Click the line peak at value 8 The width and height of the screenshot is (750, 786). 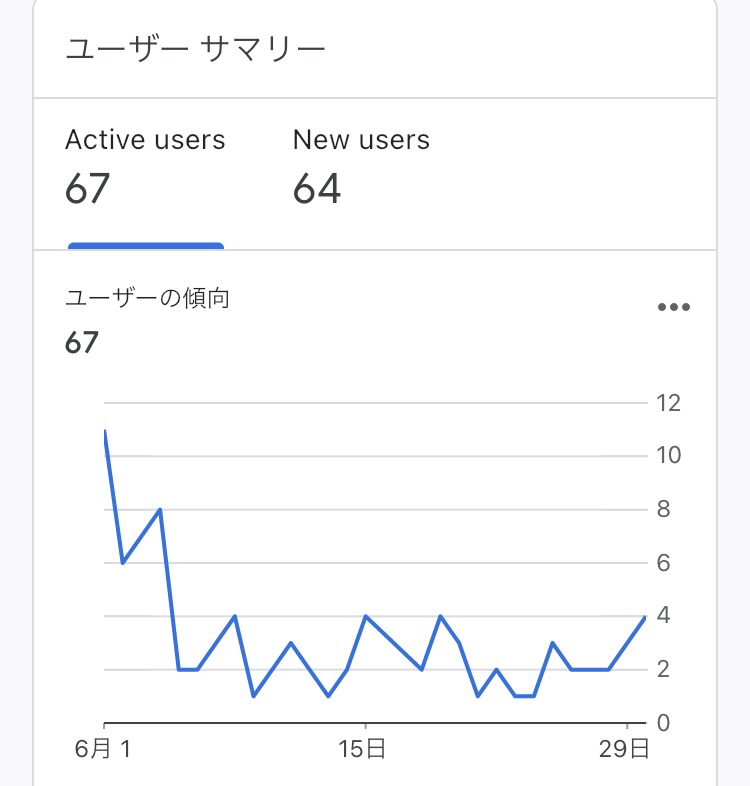point(160,510)
